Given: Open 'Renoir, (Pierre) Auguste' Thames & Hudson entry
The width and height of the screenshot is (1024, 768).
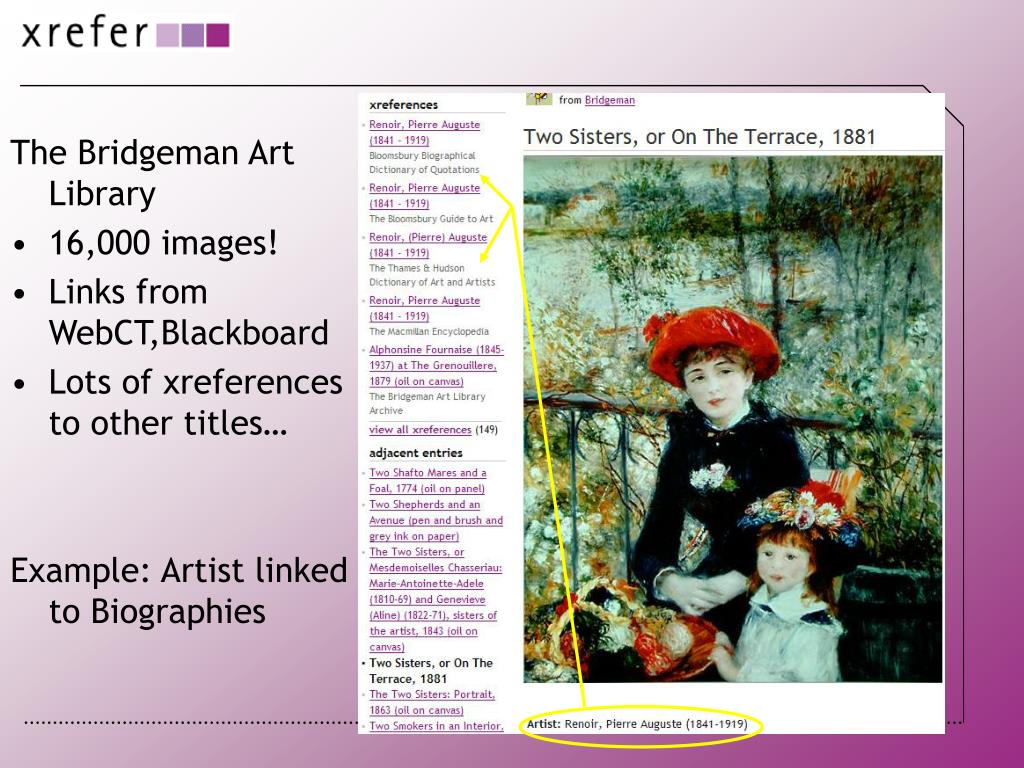Looking at the screenshot, I should pos(428,245).
